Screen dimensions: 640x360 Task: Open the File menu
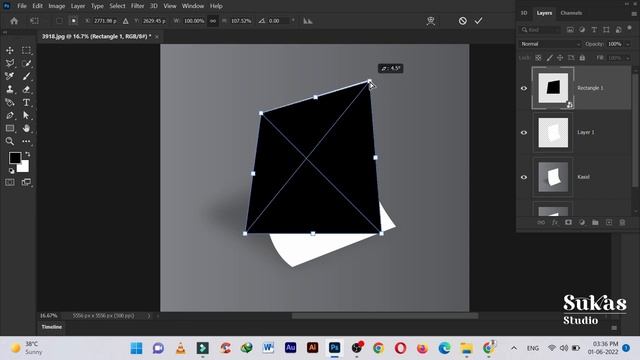tap(22, 6)
